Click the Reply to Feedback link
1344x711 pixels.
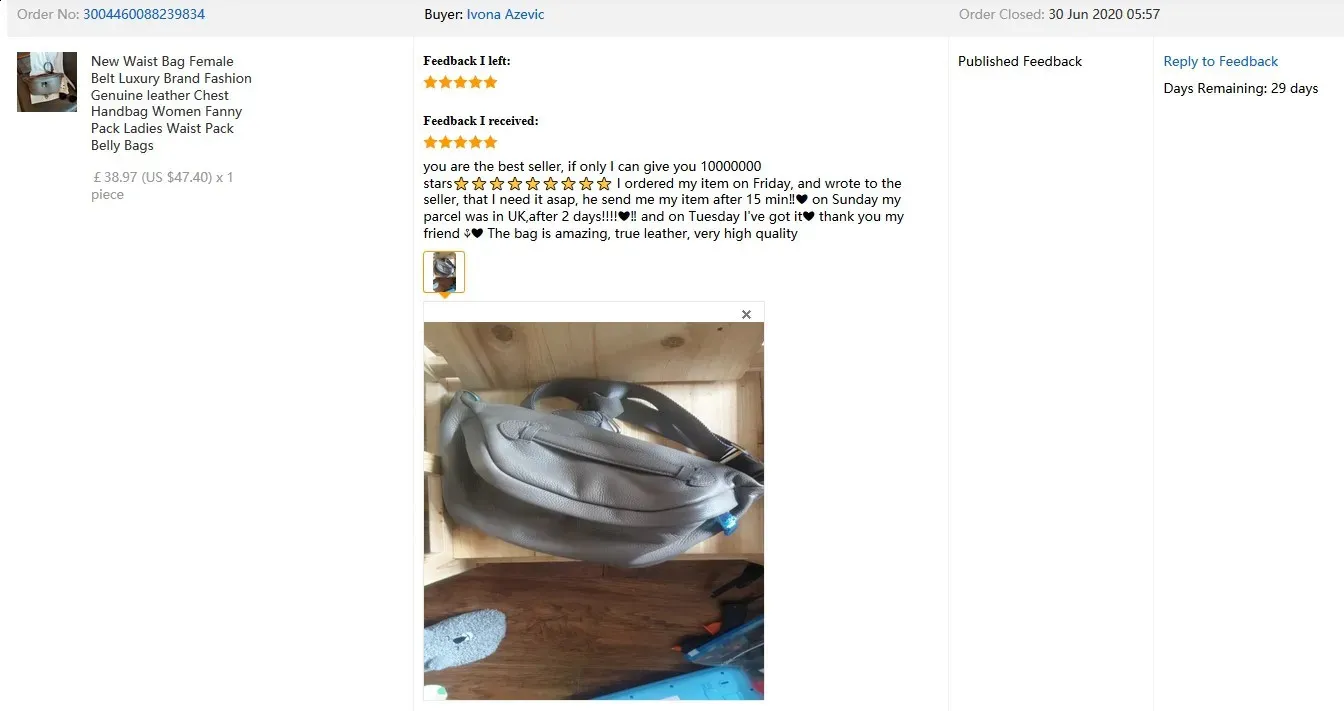coord(1221,61)
